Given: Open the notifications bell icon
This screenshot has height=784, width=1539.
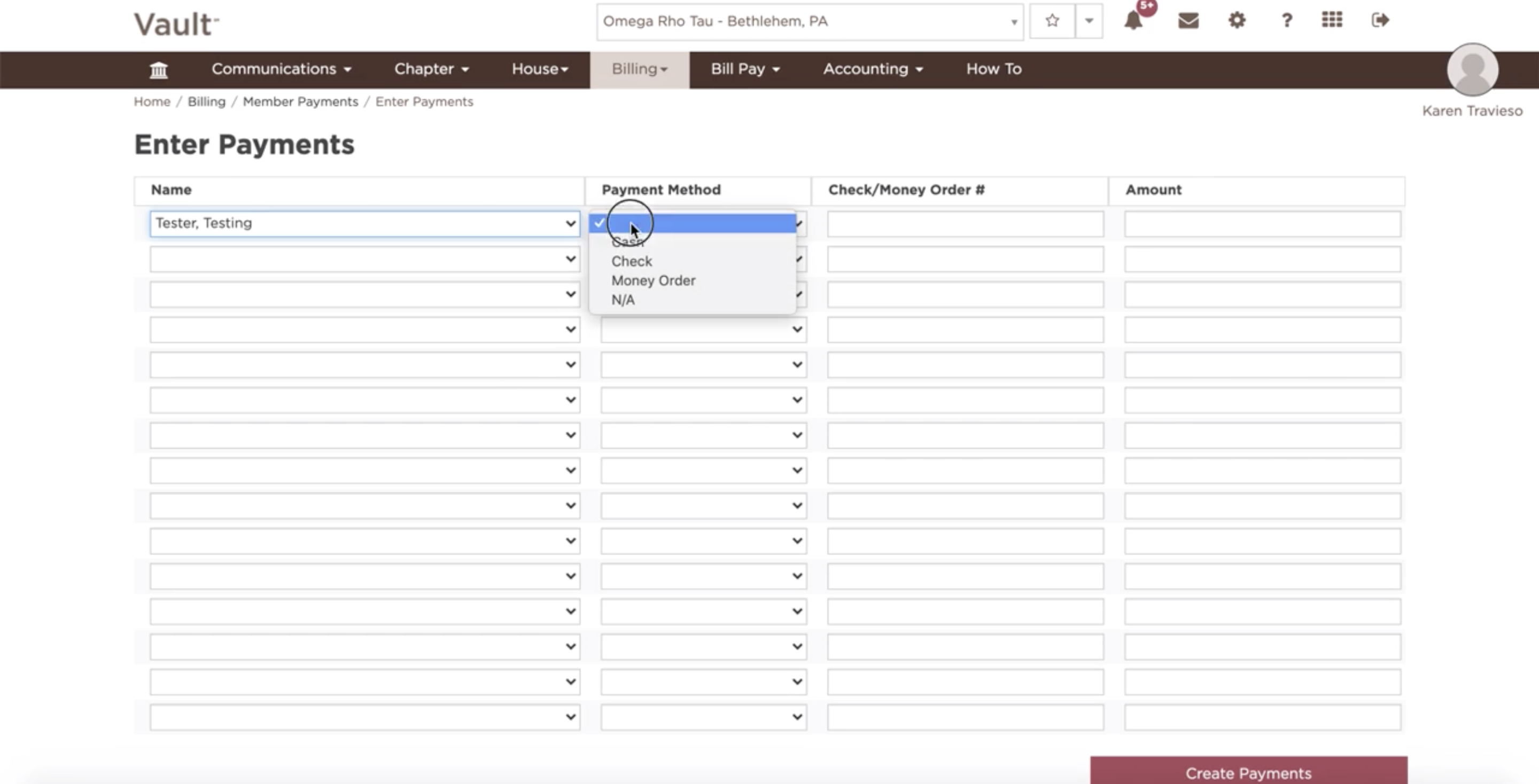Looking at the screenshot, I should point(1133,21).
